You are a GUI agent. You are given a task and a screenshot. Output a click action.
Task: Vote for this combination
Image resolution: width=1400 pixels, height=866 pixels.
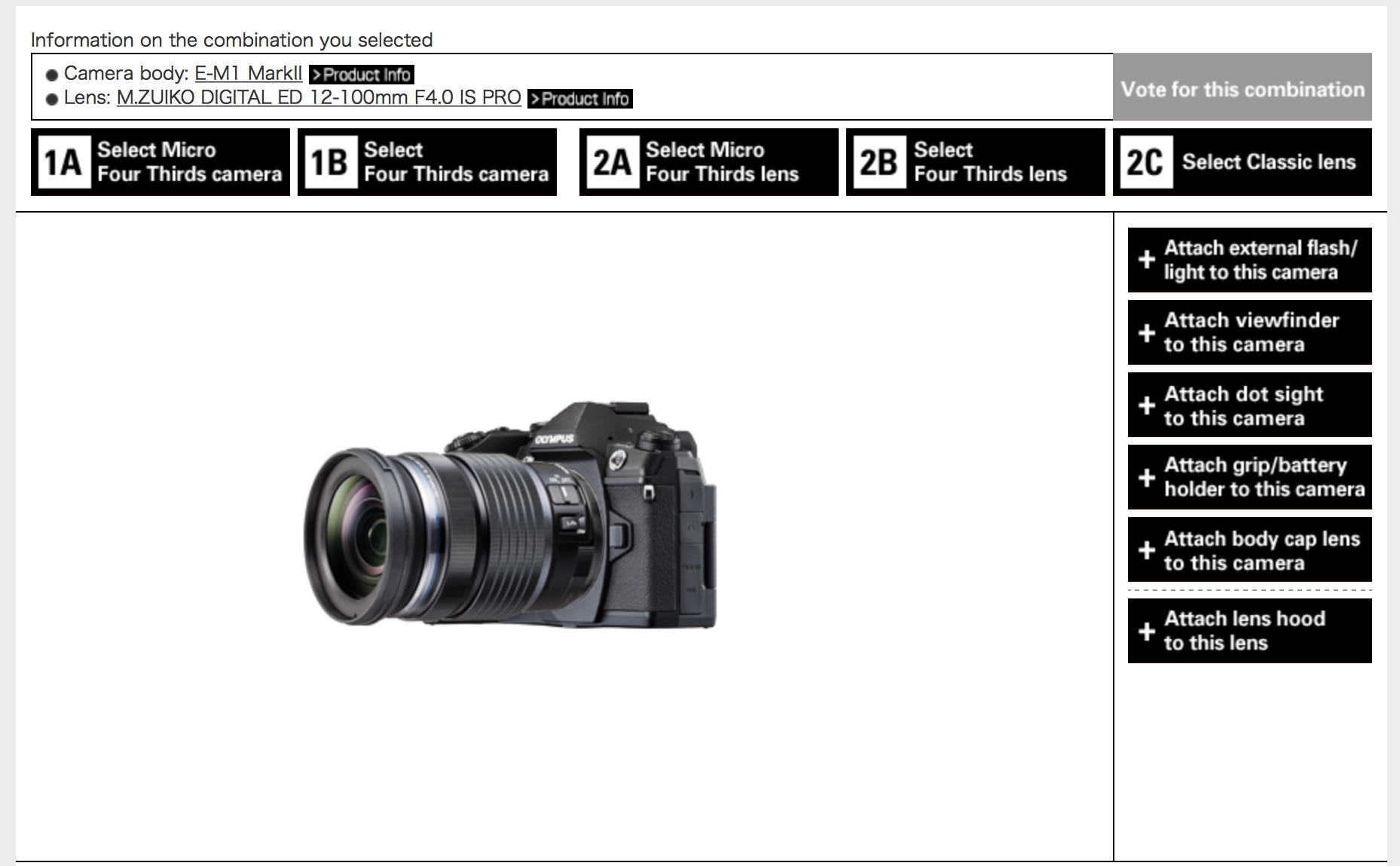[x=1243, y=87]
